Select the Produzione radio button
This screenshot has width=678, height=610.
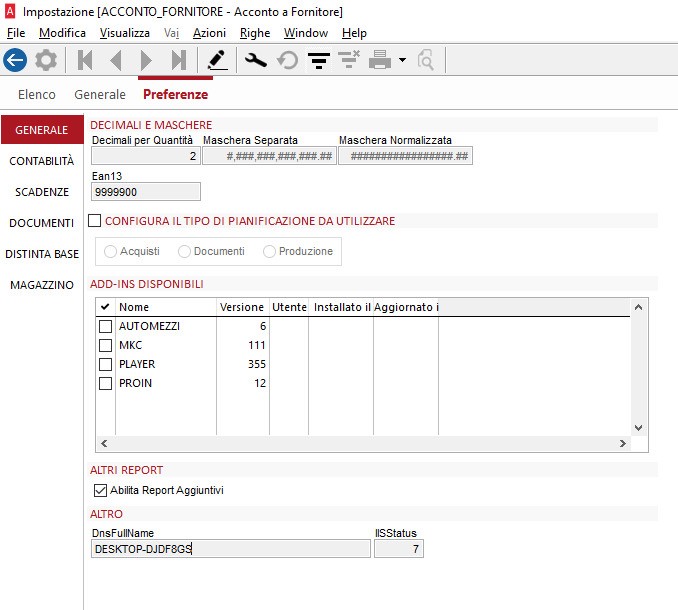(x=269, y=251)
